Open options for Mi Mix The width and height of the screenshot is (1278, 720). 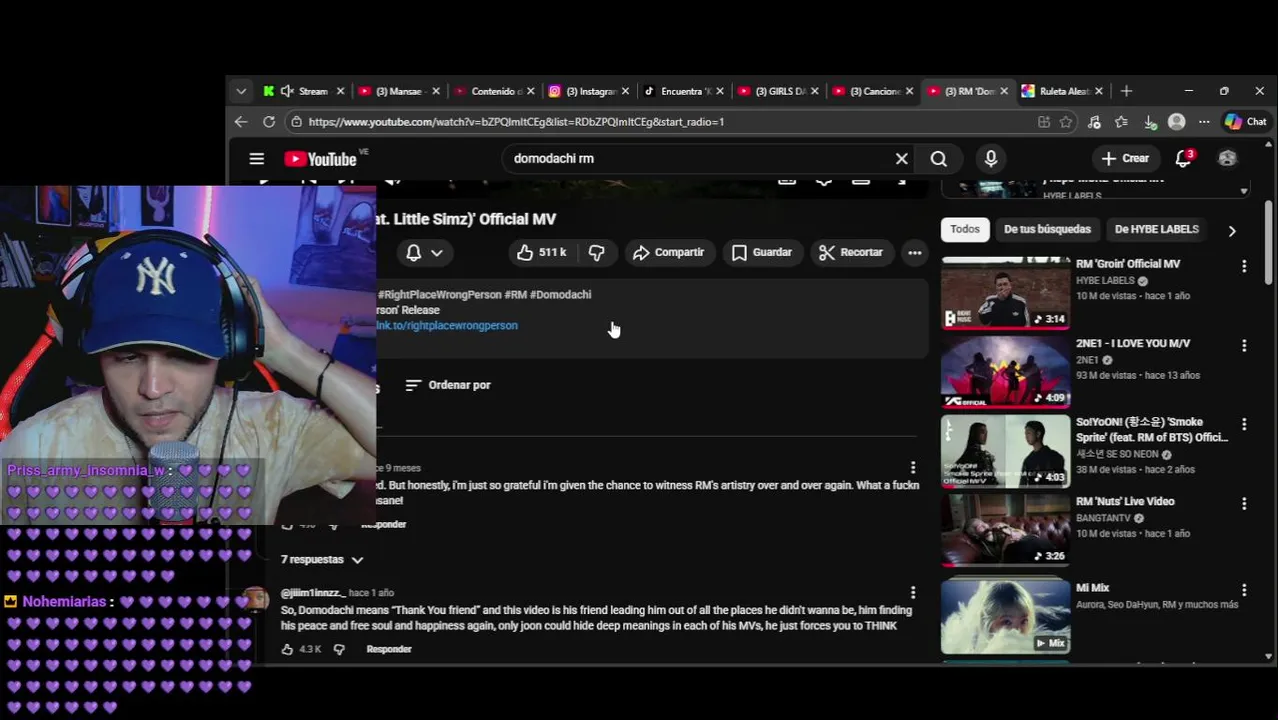tap(1244, 590)
